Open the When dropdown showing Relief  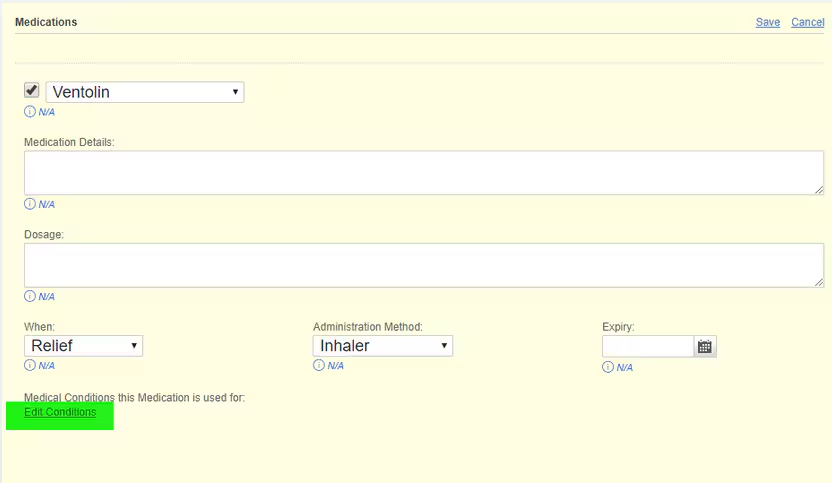83,346
